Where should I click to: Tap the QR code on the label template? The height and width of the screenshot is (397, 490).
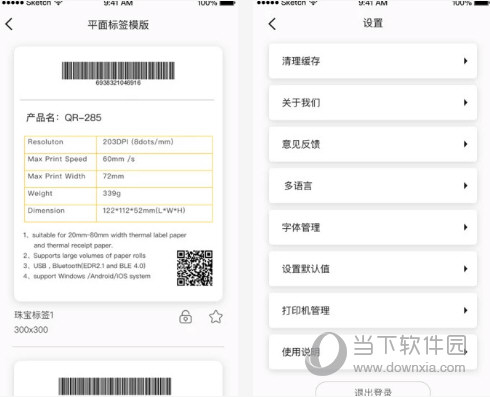(x=195, y=268)
